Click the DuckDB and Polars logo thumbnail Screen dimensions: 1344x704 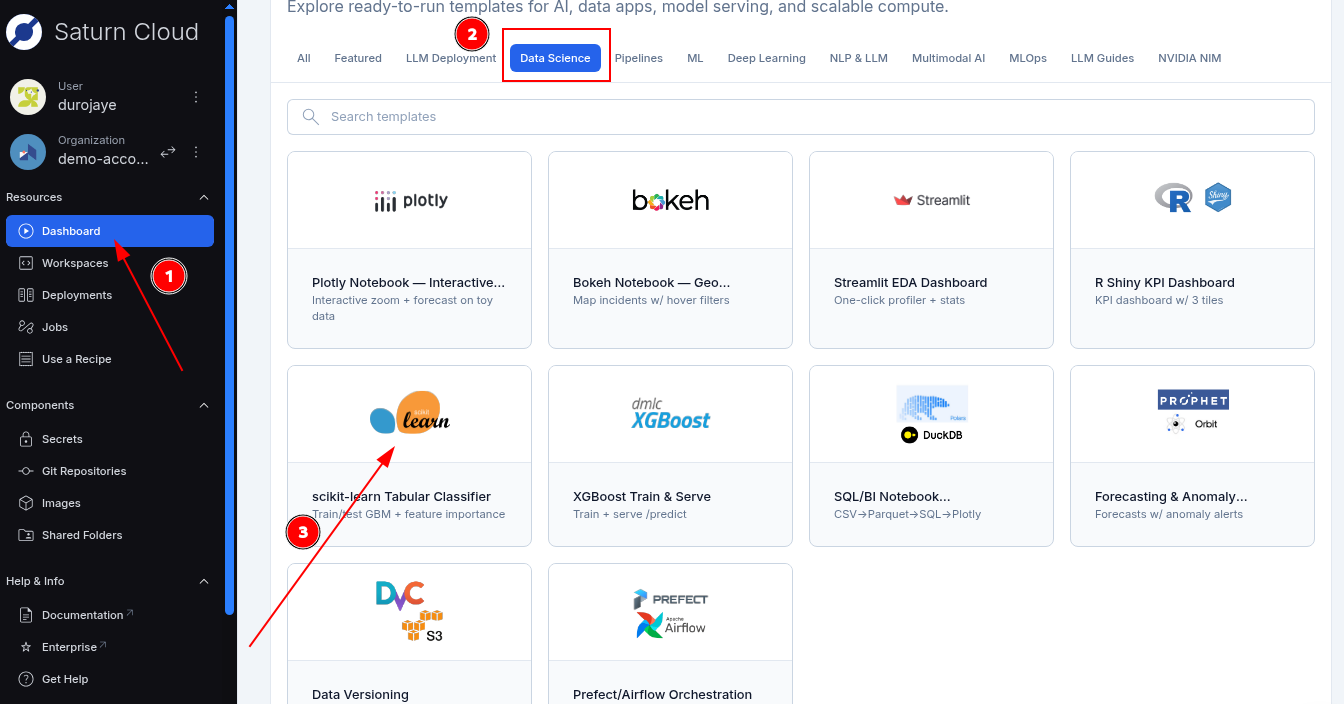click(932, 415)
